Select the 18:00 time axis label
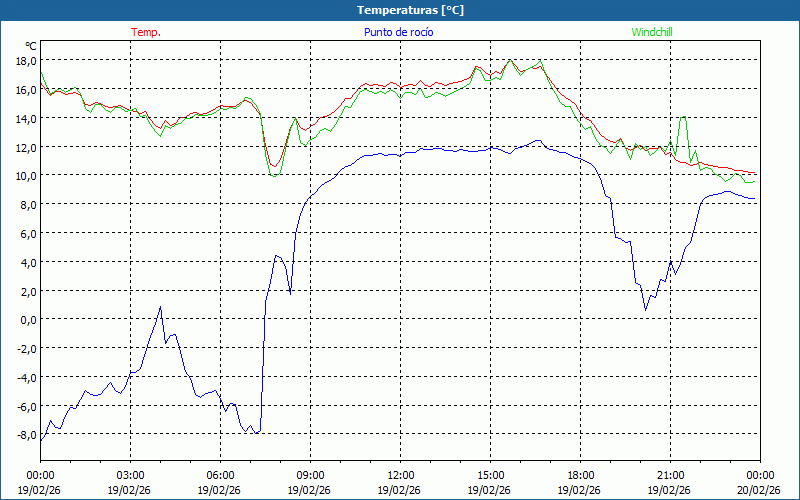 pyautogui.click(x=580, y=475)
